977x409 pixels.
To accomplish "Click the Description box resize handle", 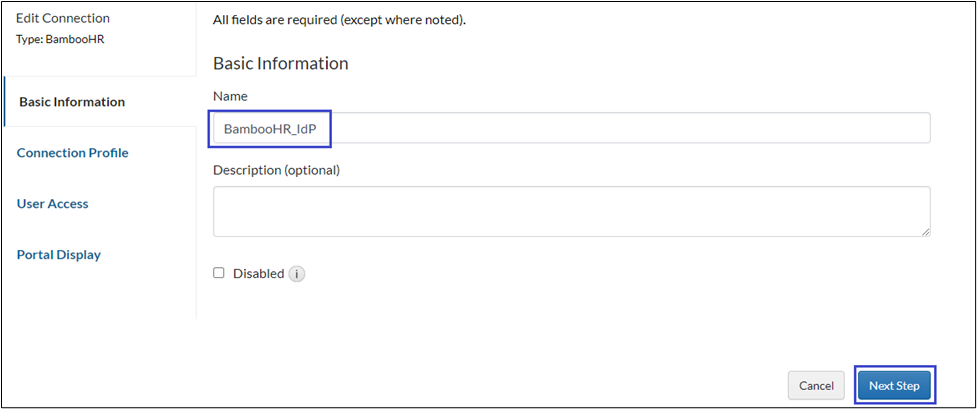I will click(925, 231).
